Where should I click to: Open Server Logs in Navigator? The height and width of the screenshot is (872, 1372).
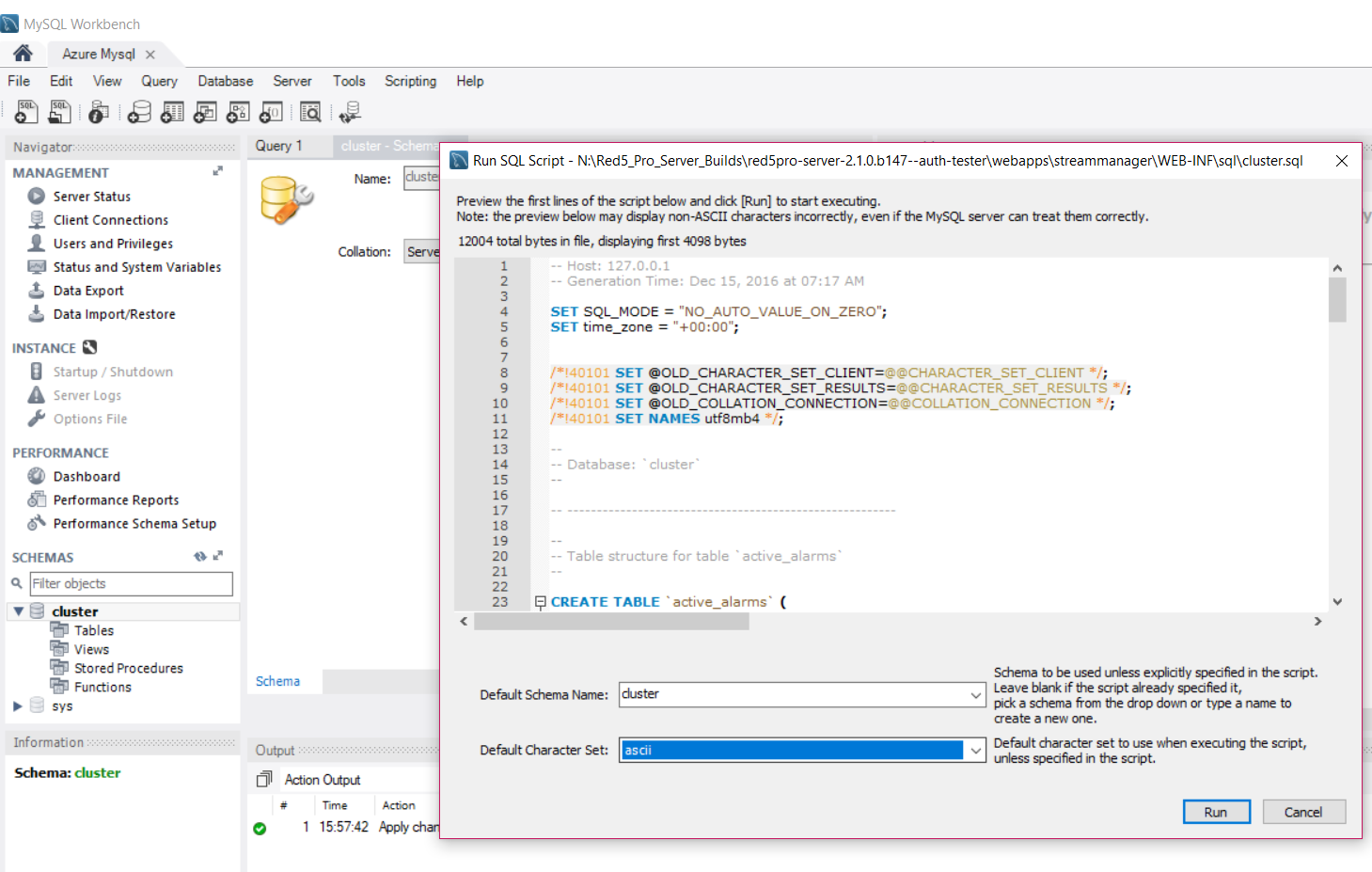(x=87, y=395)
